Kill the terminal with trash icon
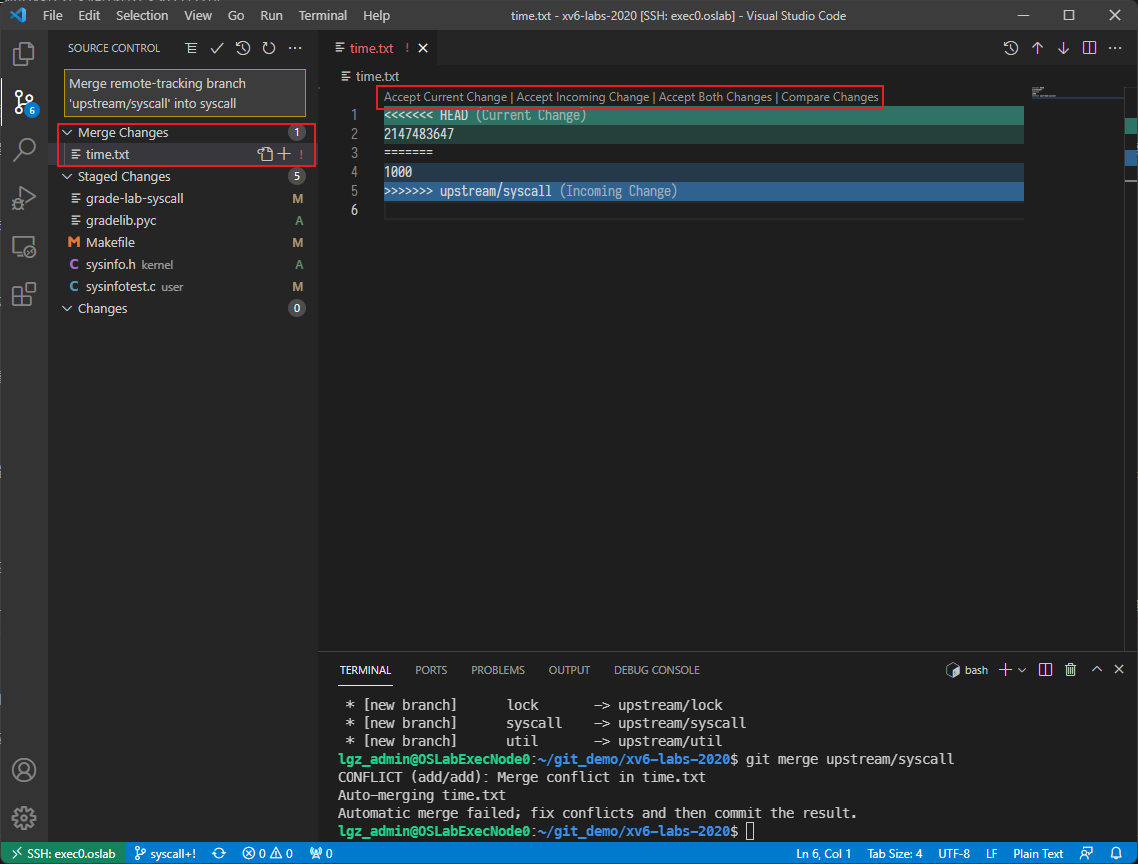 click(1070, 670)
